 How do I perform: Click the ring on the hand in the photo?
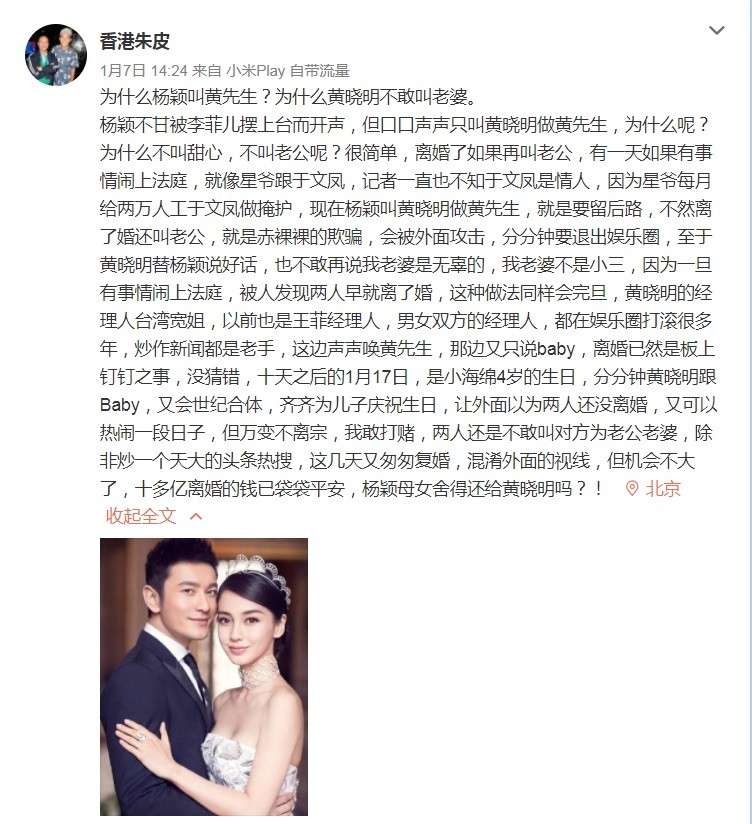142,737
